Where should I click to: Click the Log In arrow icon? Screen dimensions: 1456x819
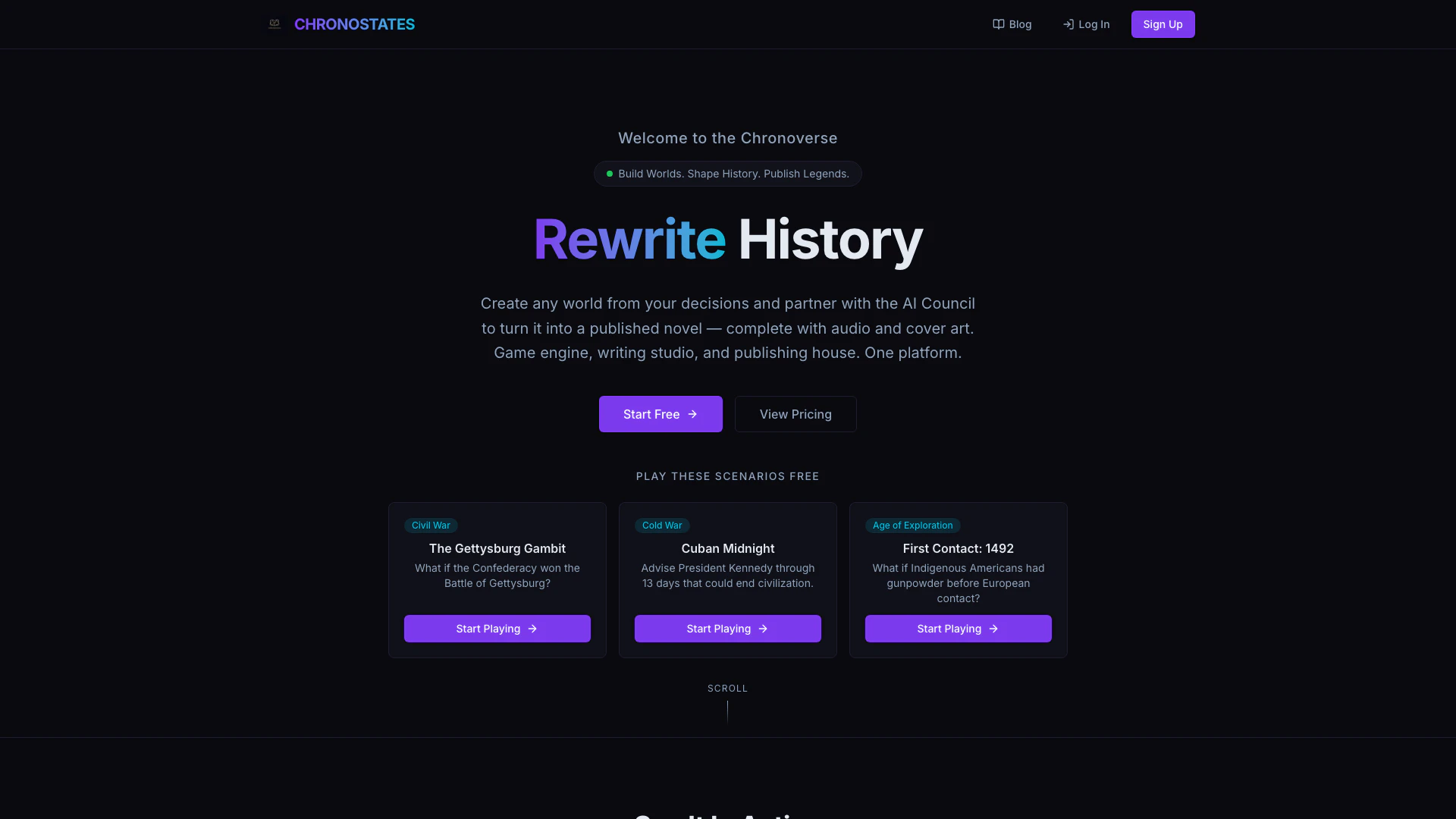point(1068,24)
